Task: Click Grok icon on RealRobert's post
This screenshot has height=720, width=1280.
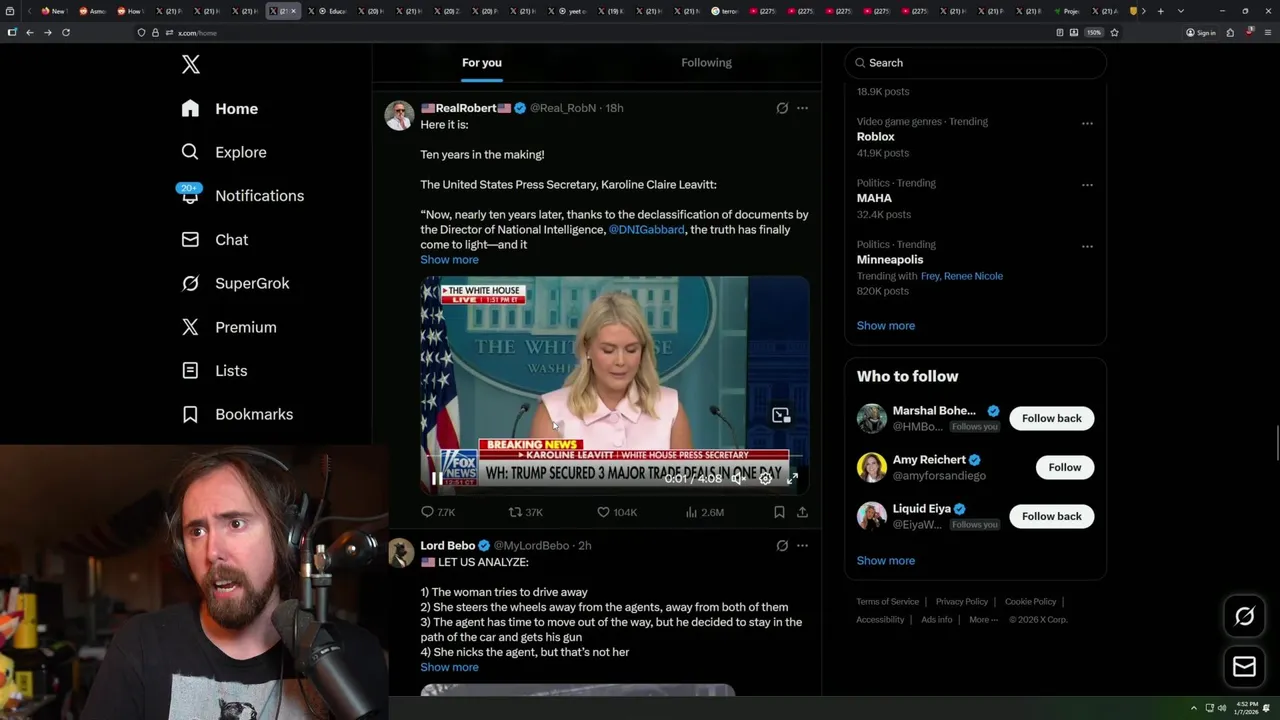Action: pyautogui.click(x=782, y=108)
